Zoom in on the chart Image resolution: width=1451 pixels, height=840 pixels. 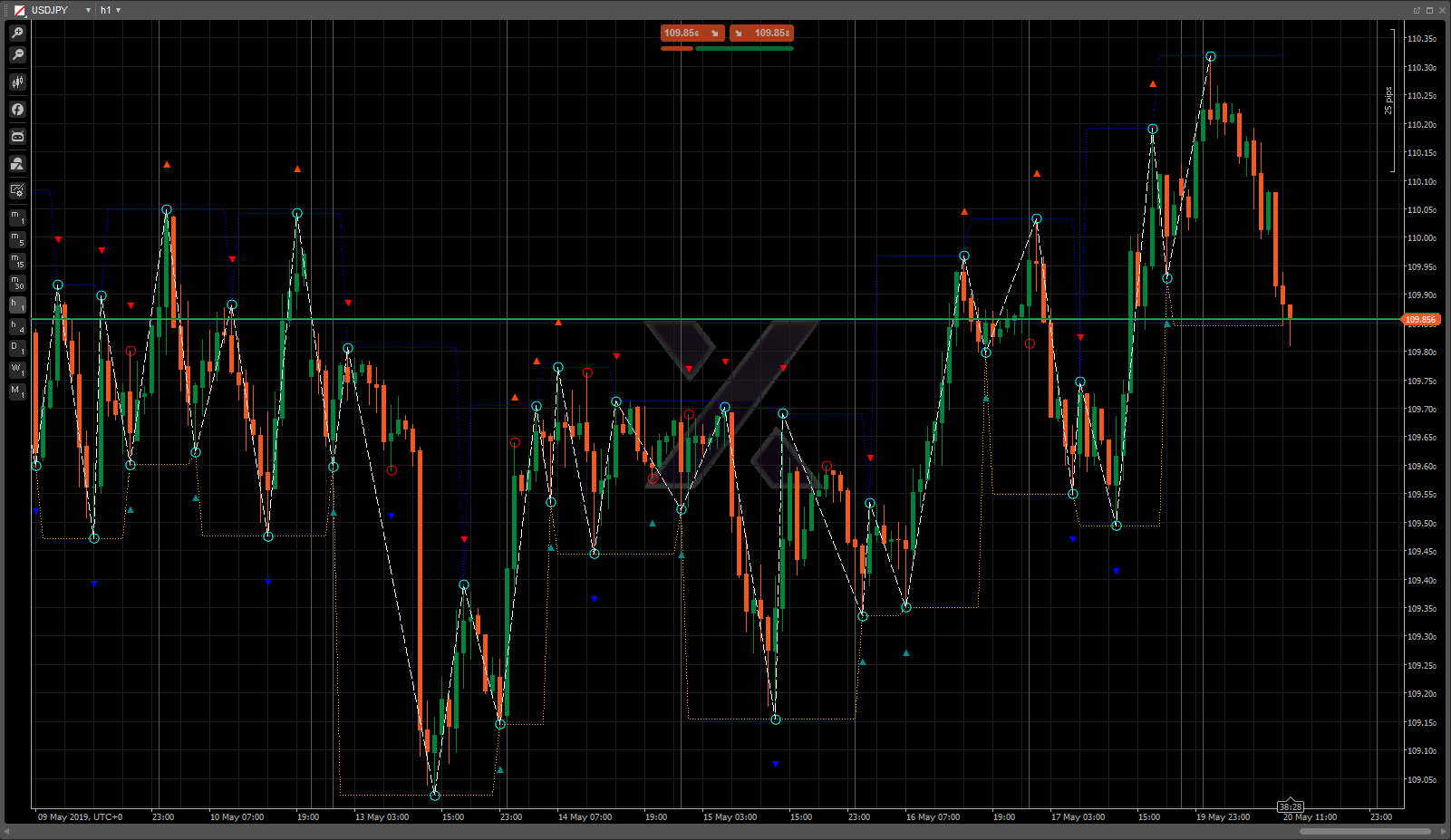click(17, 33)
